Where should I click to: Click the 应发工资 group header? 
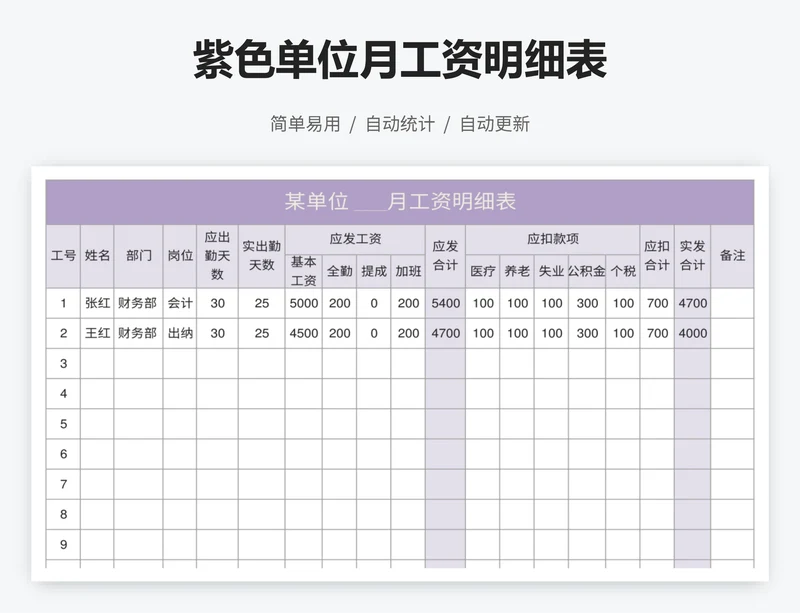[355, 239]
